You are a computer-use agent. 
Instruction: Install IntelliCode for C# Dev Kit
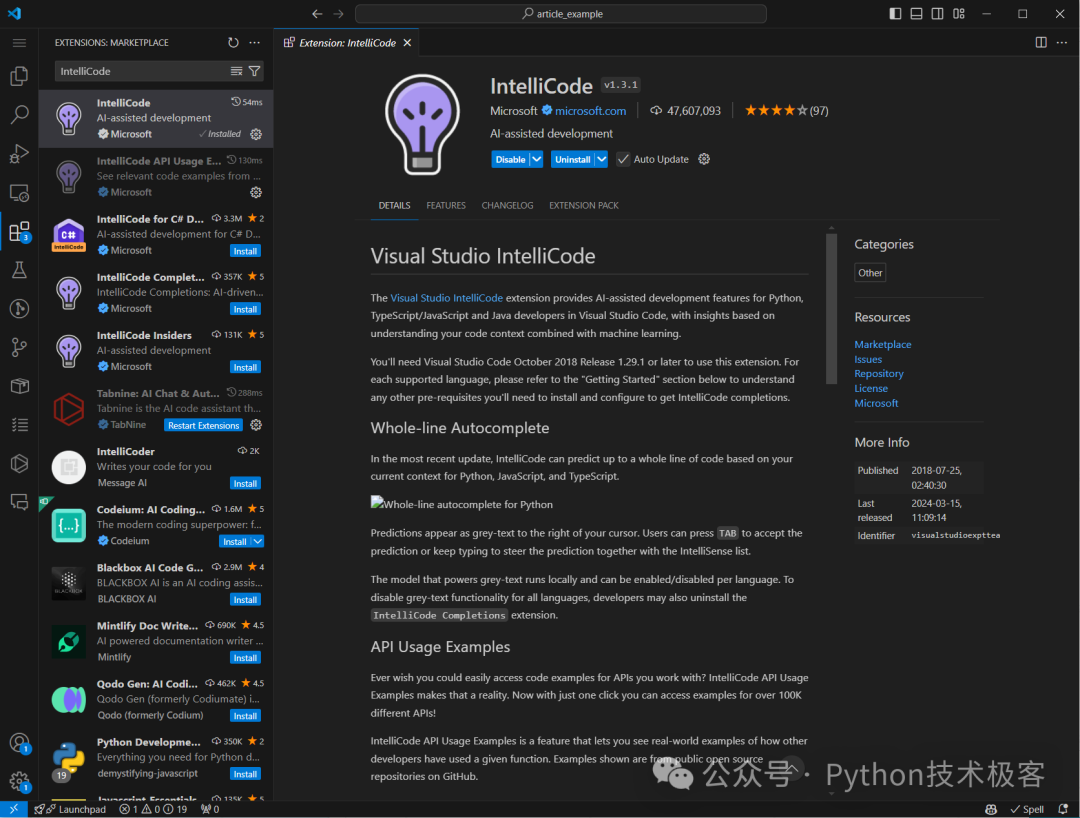[x=245, y=251]
